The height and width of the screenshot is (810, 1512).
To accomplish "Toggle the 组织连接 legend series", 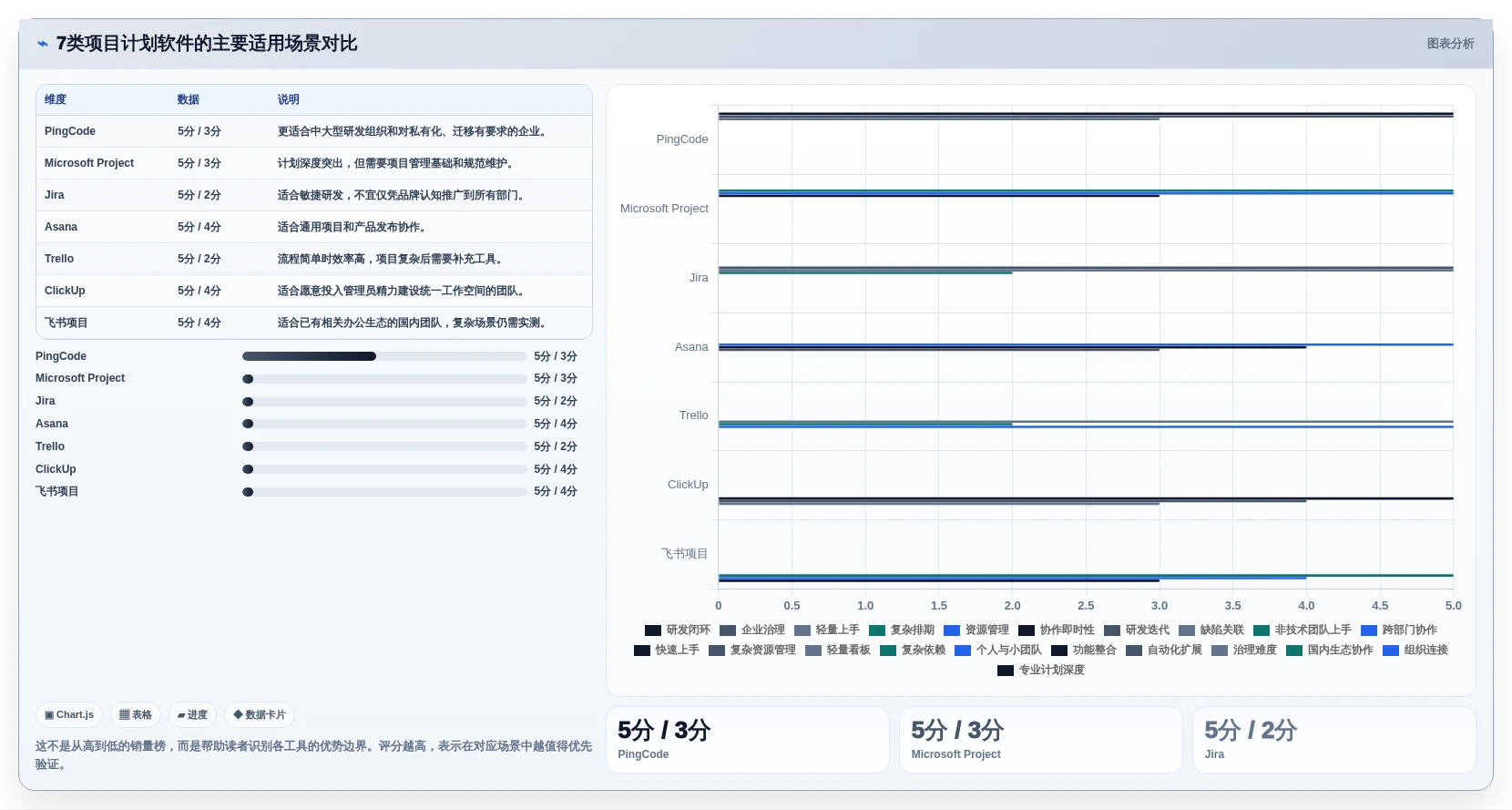I will pos(1415,651).
